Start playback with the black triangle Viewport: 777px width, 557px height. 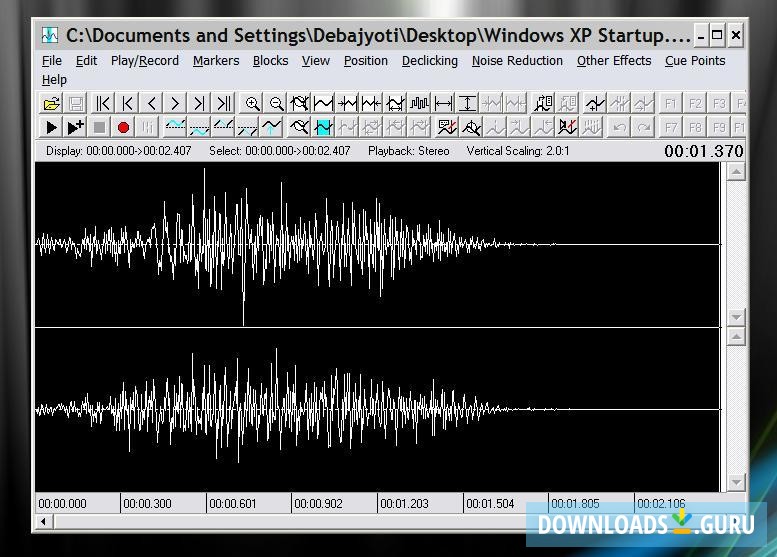51,127
